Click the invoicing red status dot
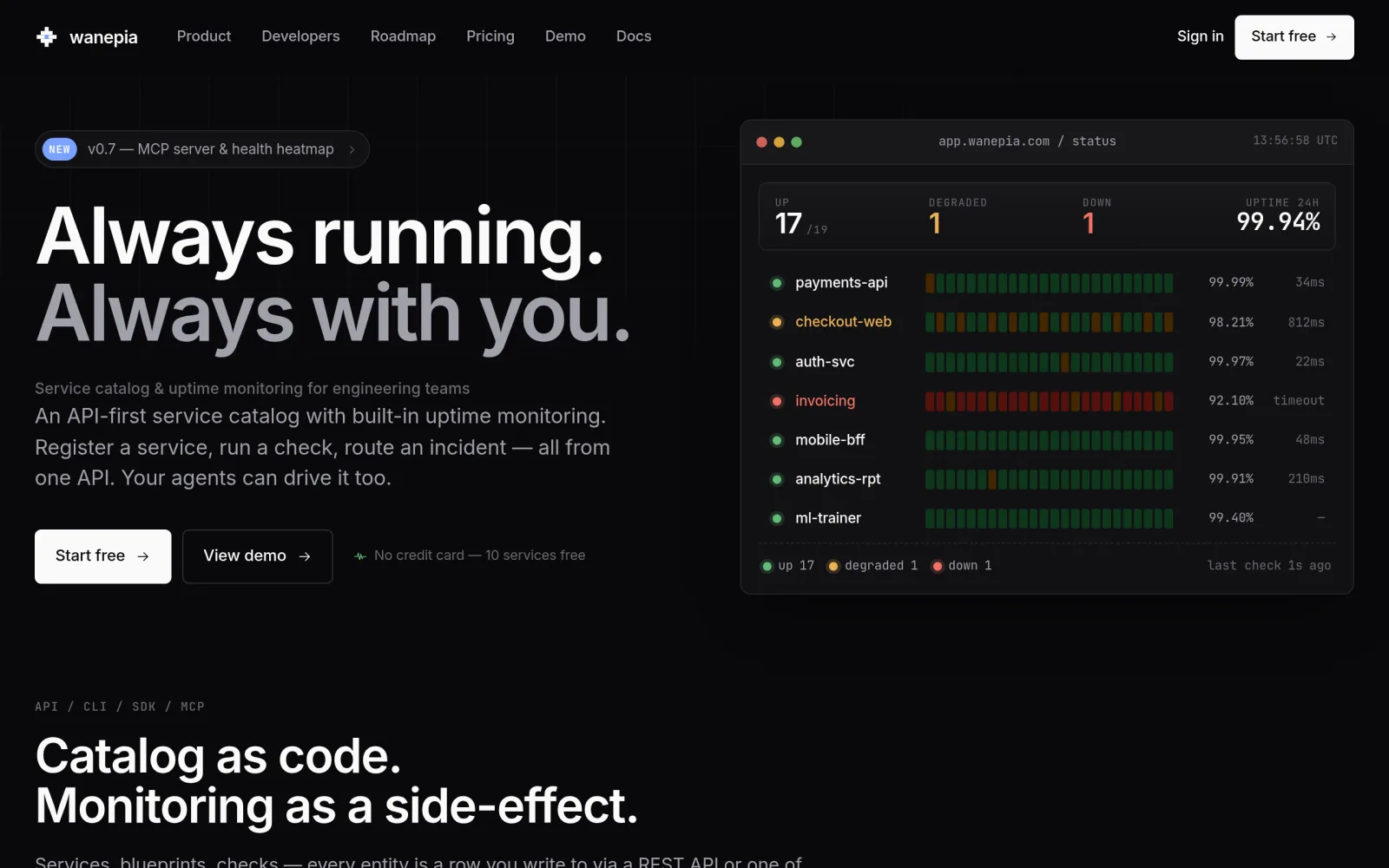1389x868 pixels. tap(777, 401)
